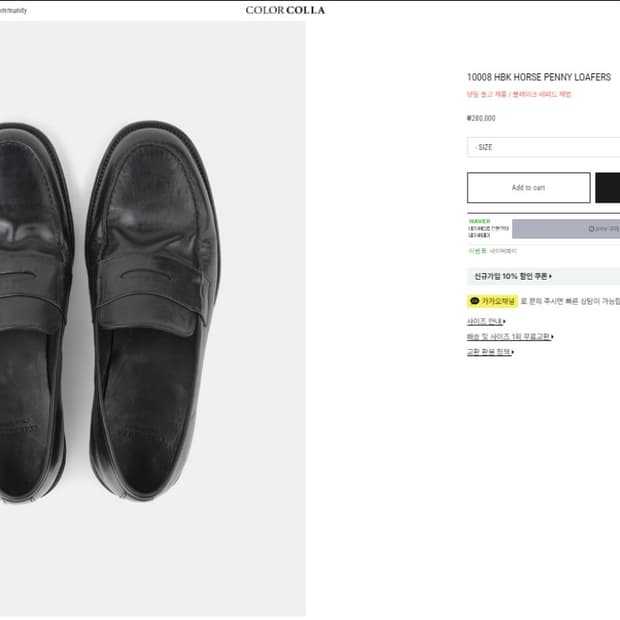Click the ₩280,000 price

pyautogui.click(x=481, y=118)
